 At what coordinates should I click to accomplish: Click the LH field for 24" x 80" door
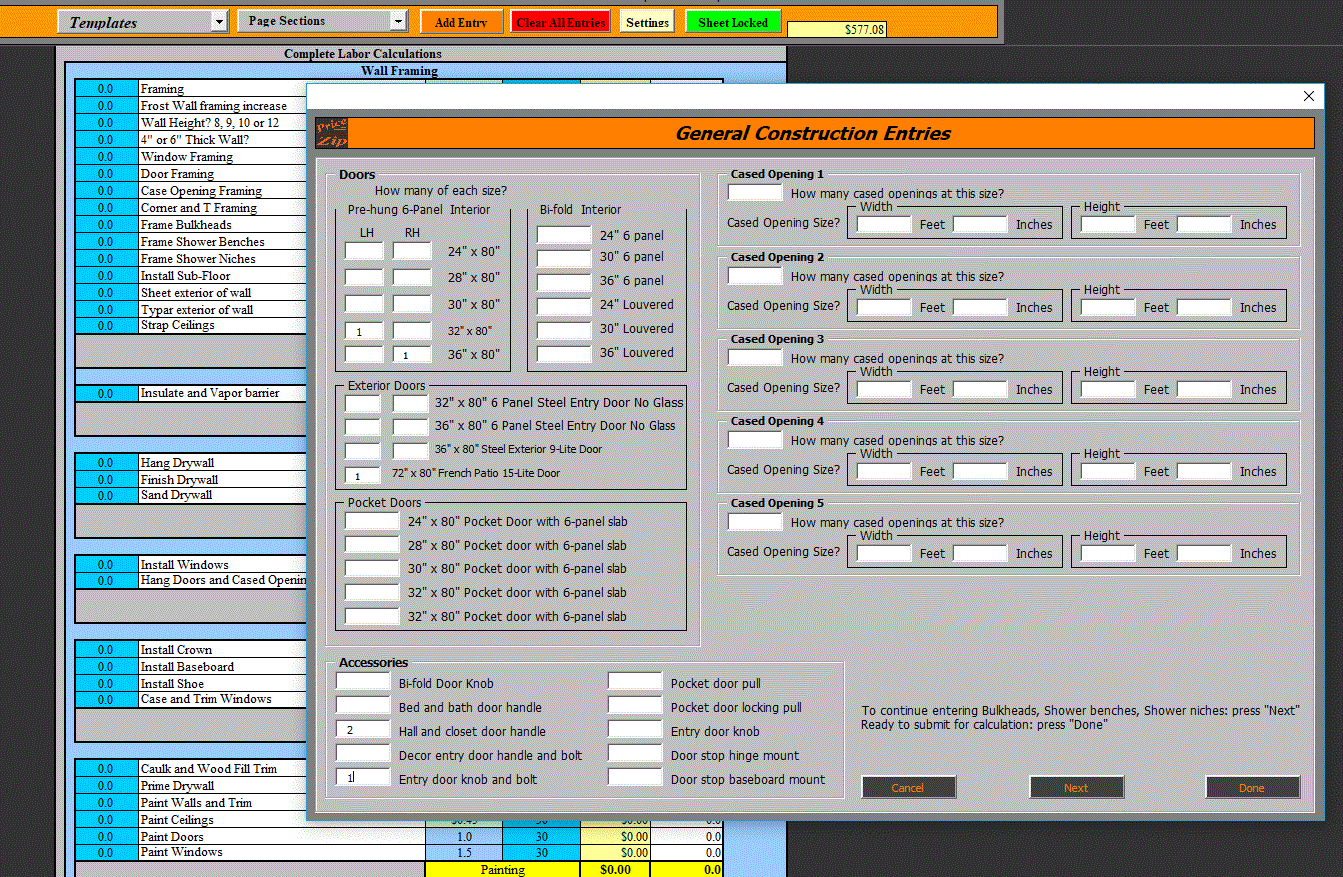(364, 251)
